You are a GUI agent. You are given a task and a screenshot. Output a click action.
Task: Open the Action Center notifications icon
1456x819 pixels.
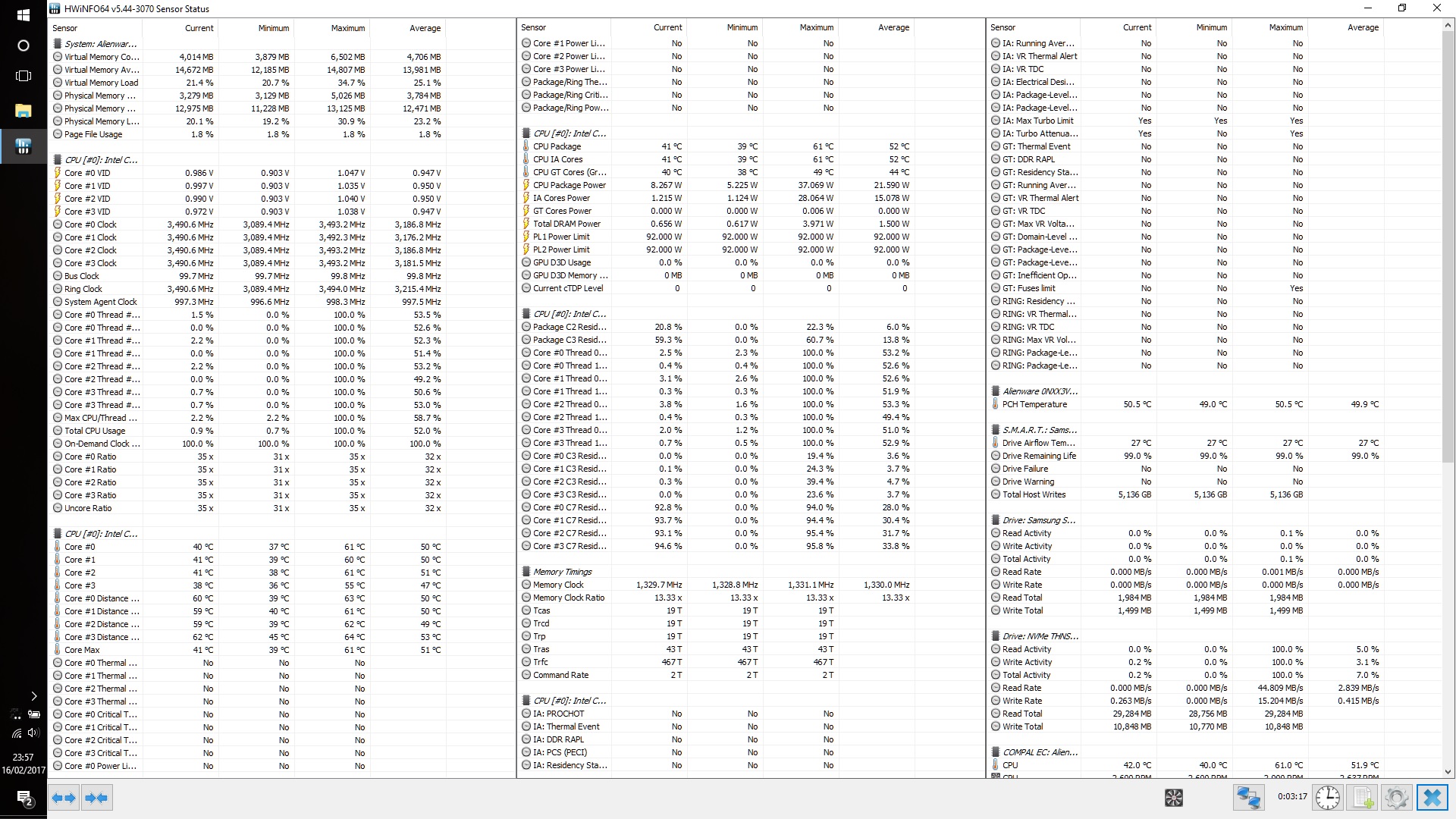(x=23, y=798)
